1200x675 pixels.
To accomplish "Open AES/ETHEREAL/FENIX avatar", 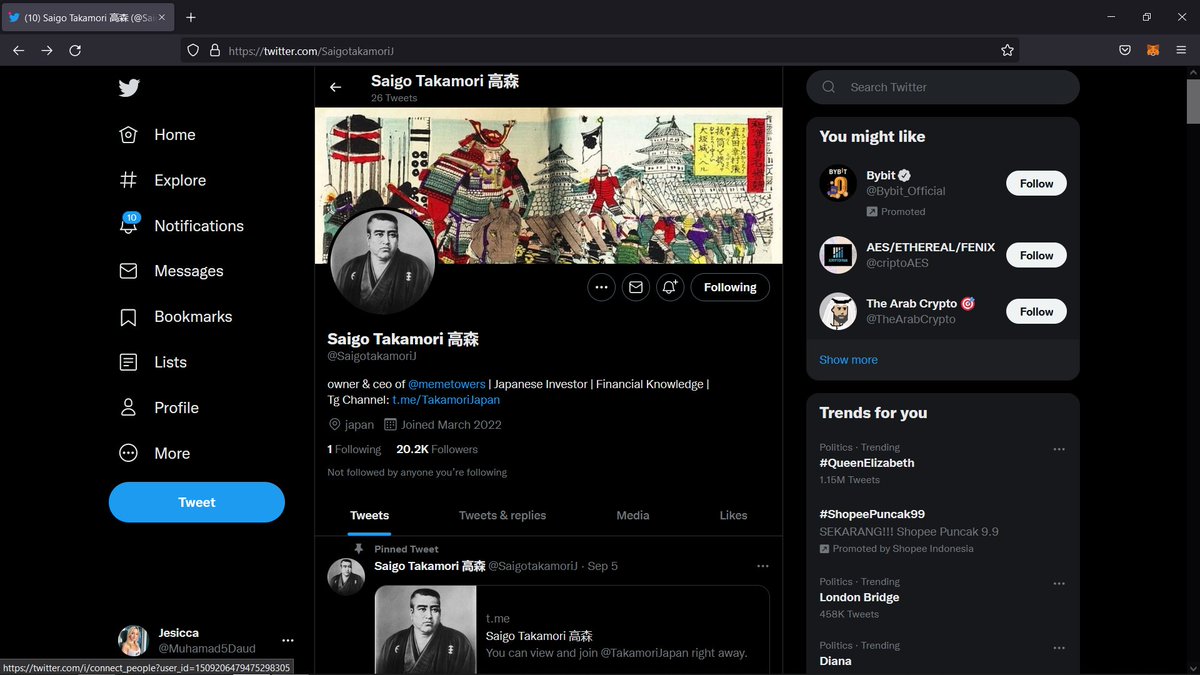I will [838, 255].
